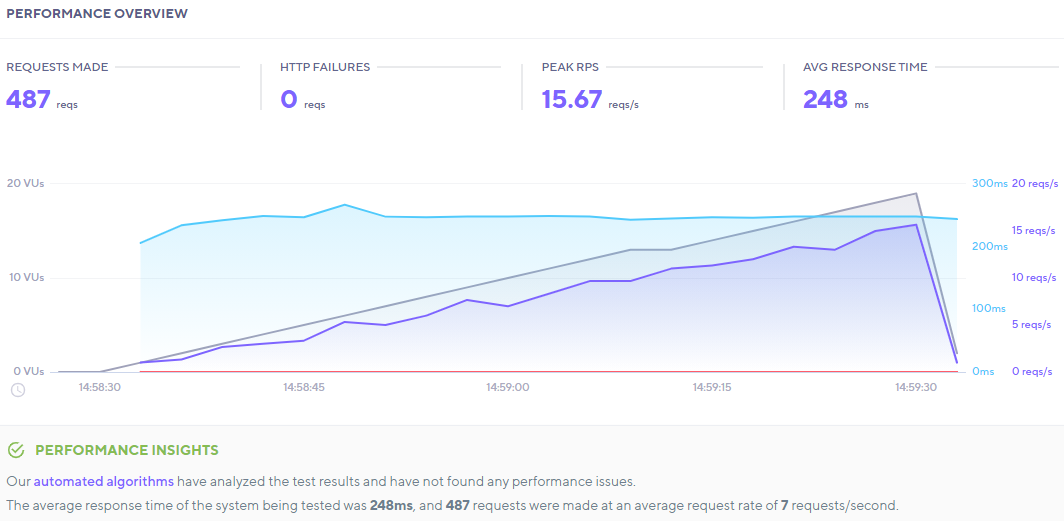Image resolution: width=1064 pixels, height=521 pixels.
Task: Click the clock icon below the chart
Action: pos(18,389)
